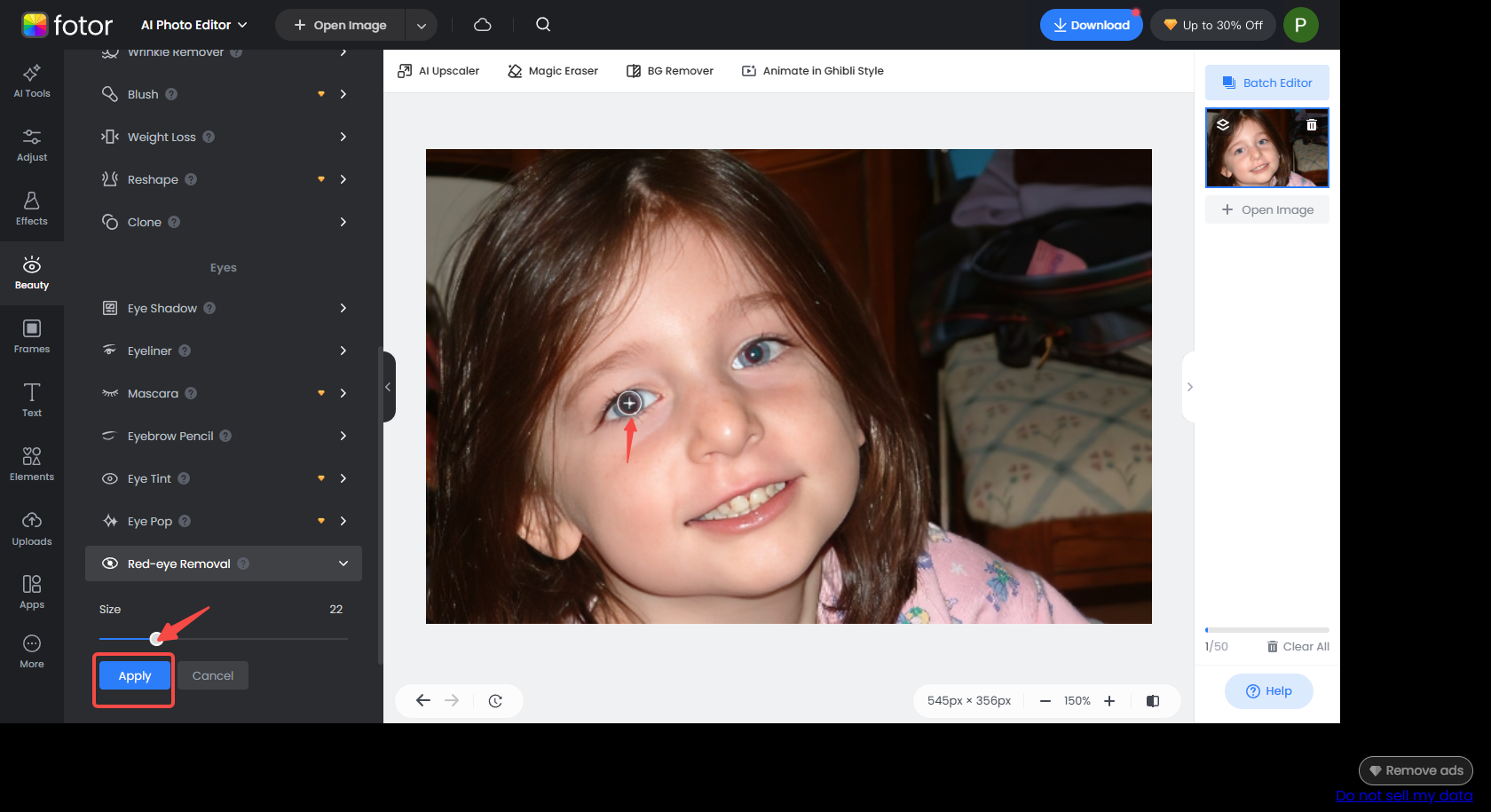
Task: Zoom out with the minus icon
Action: (x=1045, y=701)
